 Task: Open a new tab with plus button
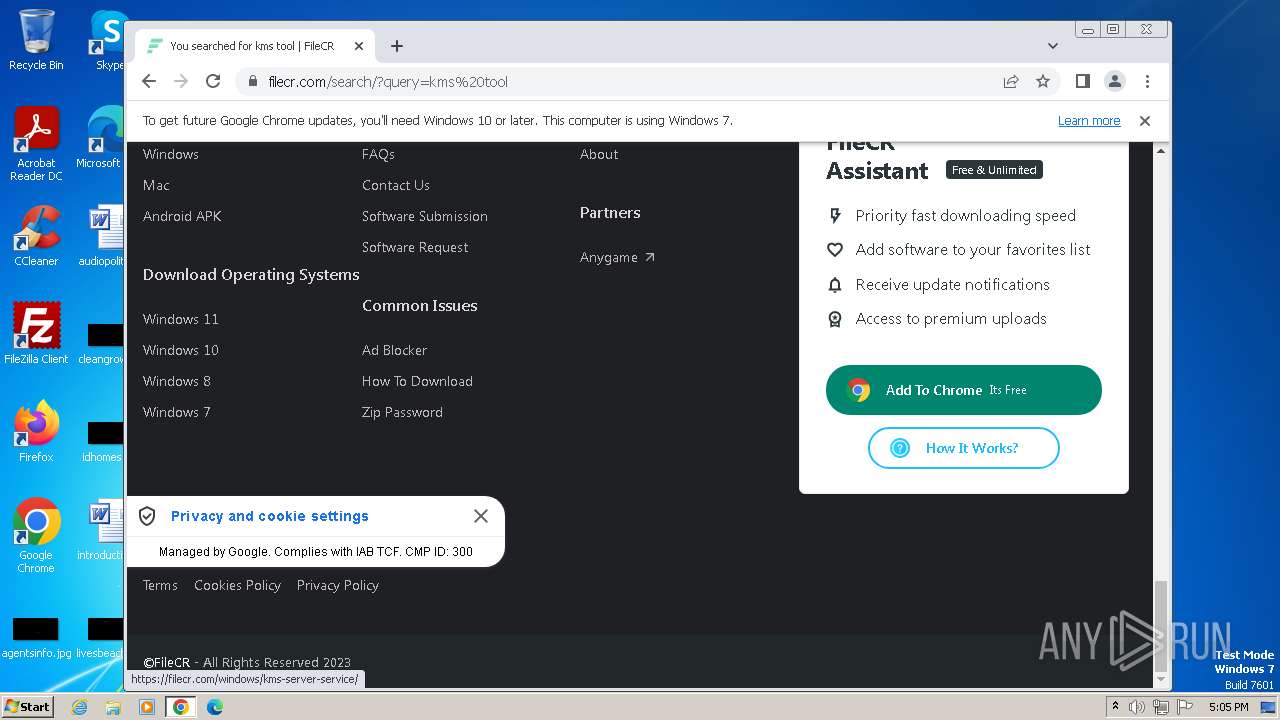click(397, 46)
